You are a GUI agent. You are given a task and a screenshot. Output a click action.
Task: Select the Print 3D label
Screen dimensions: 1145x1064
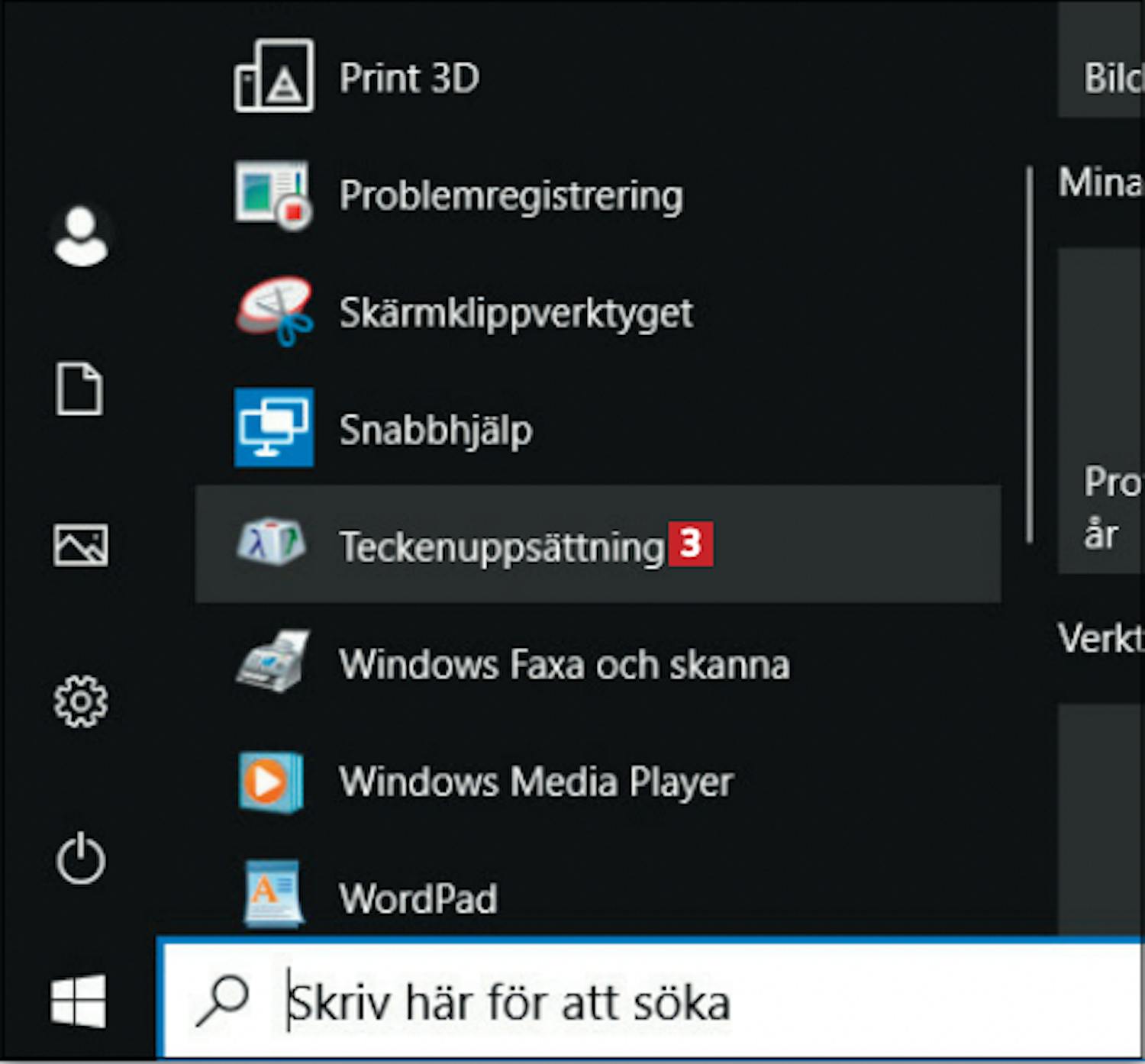tap(410, 78)
